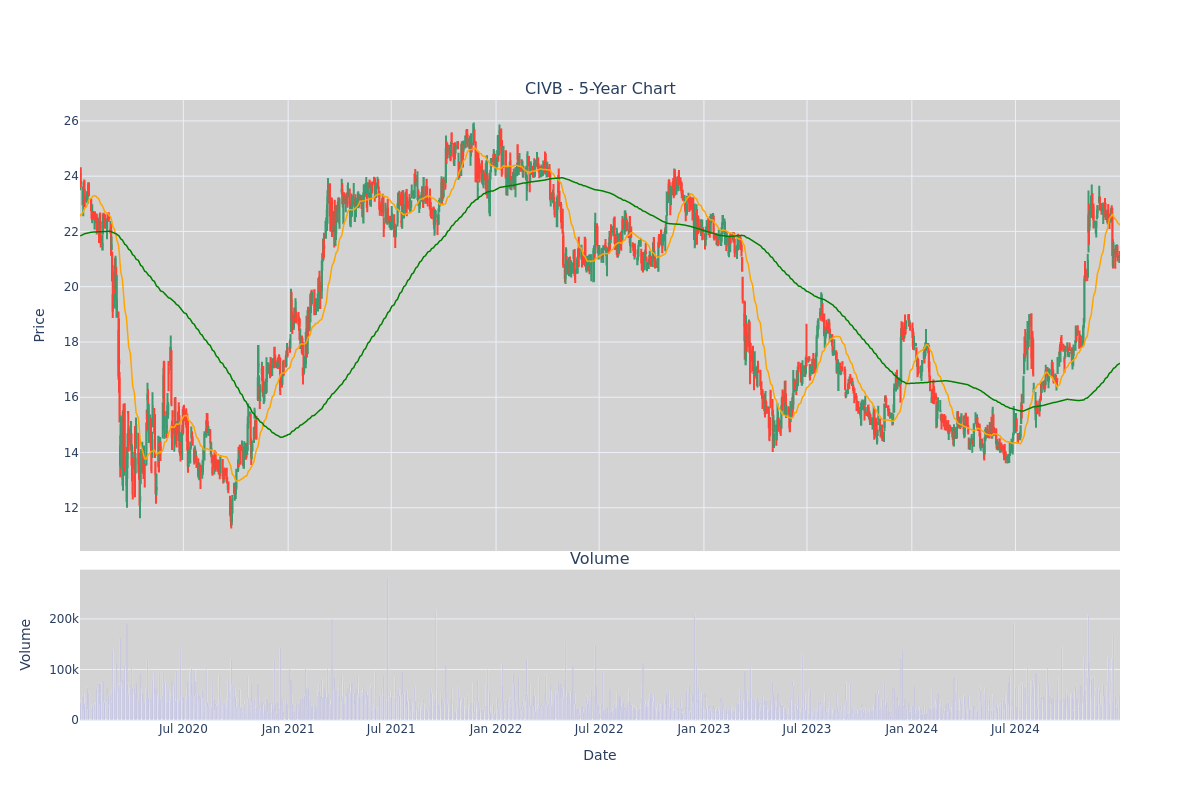Image resolution: width=1200 pixels, height=800 pixels.
Task: Click the 'Price' y-axis label
Action: point(40,325)
